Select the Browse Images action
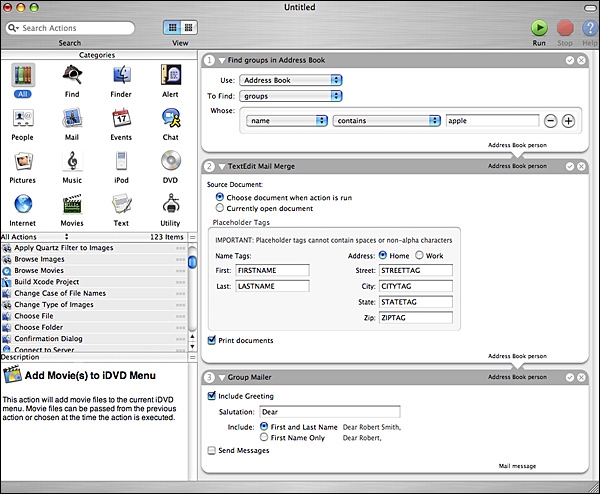 tap(94, 259)
